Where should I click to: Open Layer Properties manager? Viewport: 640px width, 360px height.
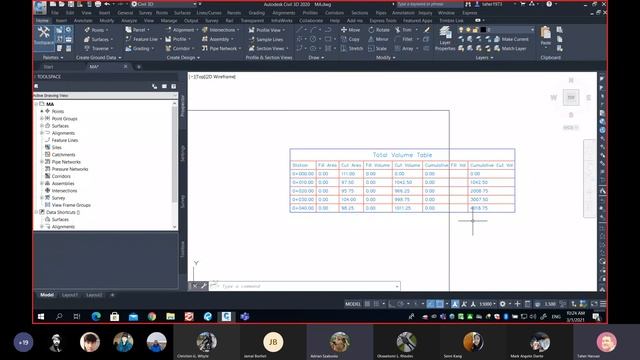[445, 39]
